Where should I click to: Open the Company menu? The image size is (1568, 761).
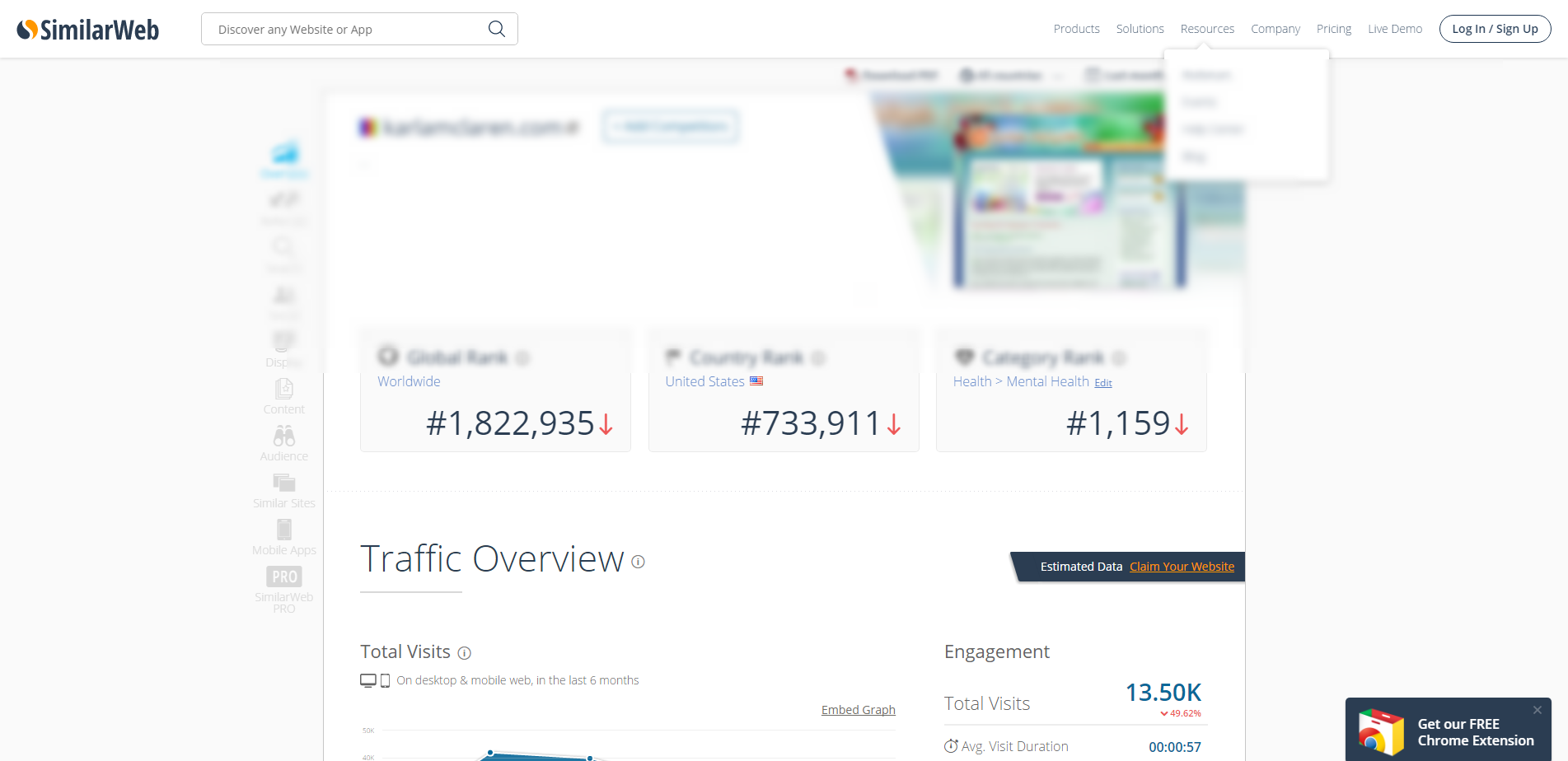(1275, 29)
